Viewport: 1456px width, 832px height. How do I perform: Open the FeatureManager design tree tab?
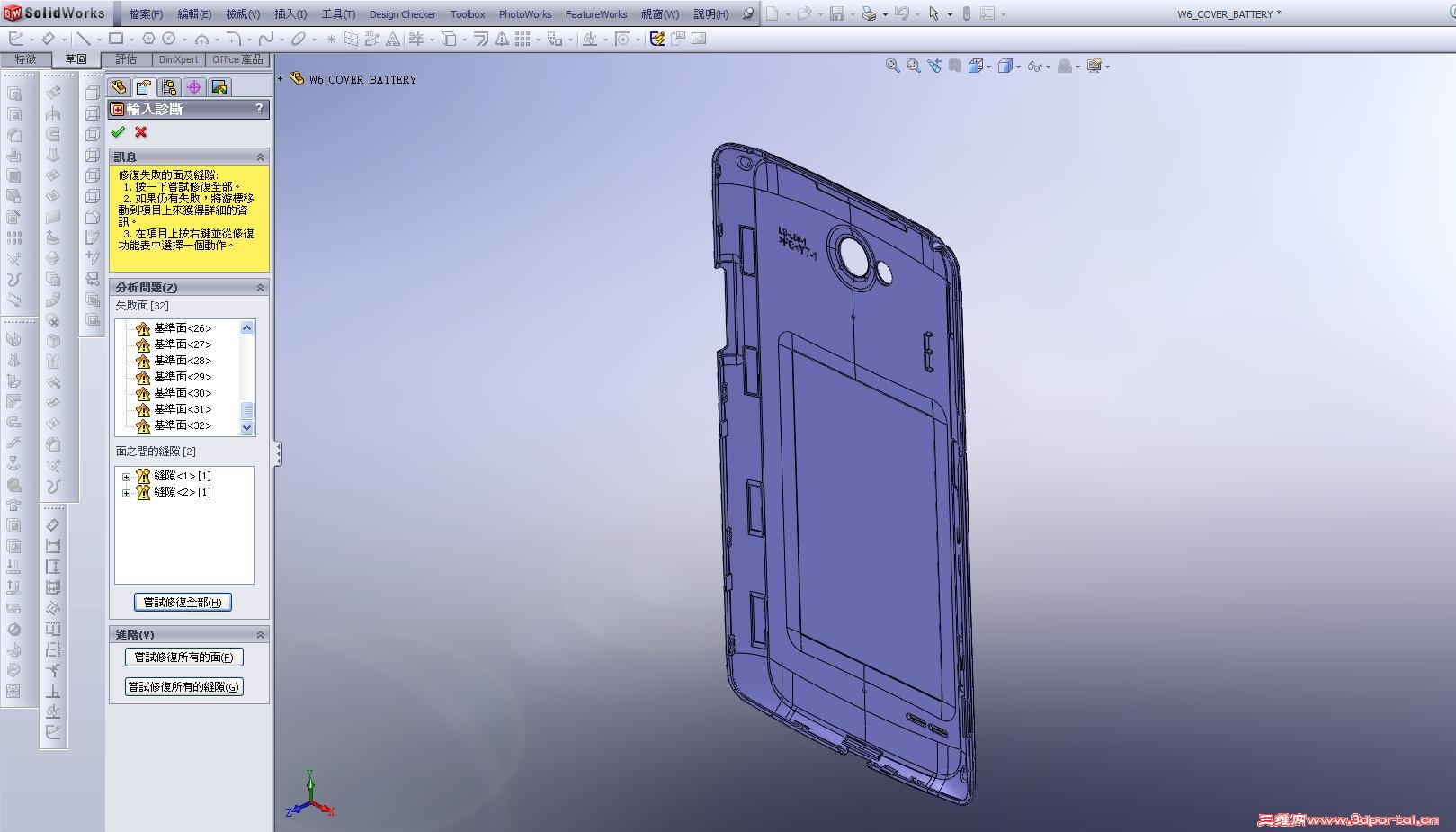click(x=119, y=87)
